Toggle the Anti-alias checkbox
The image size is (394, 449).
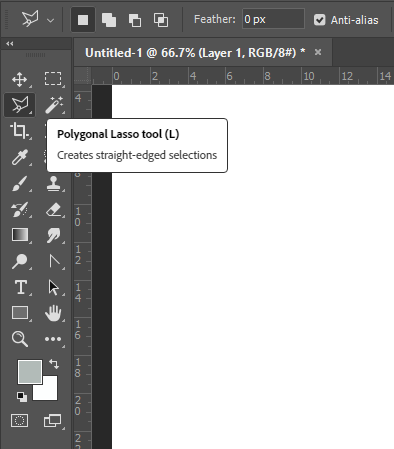point(319,20)
